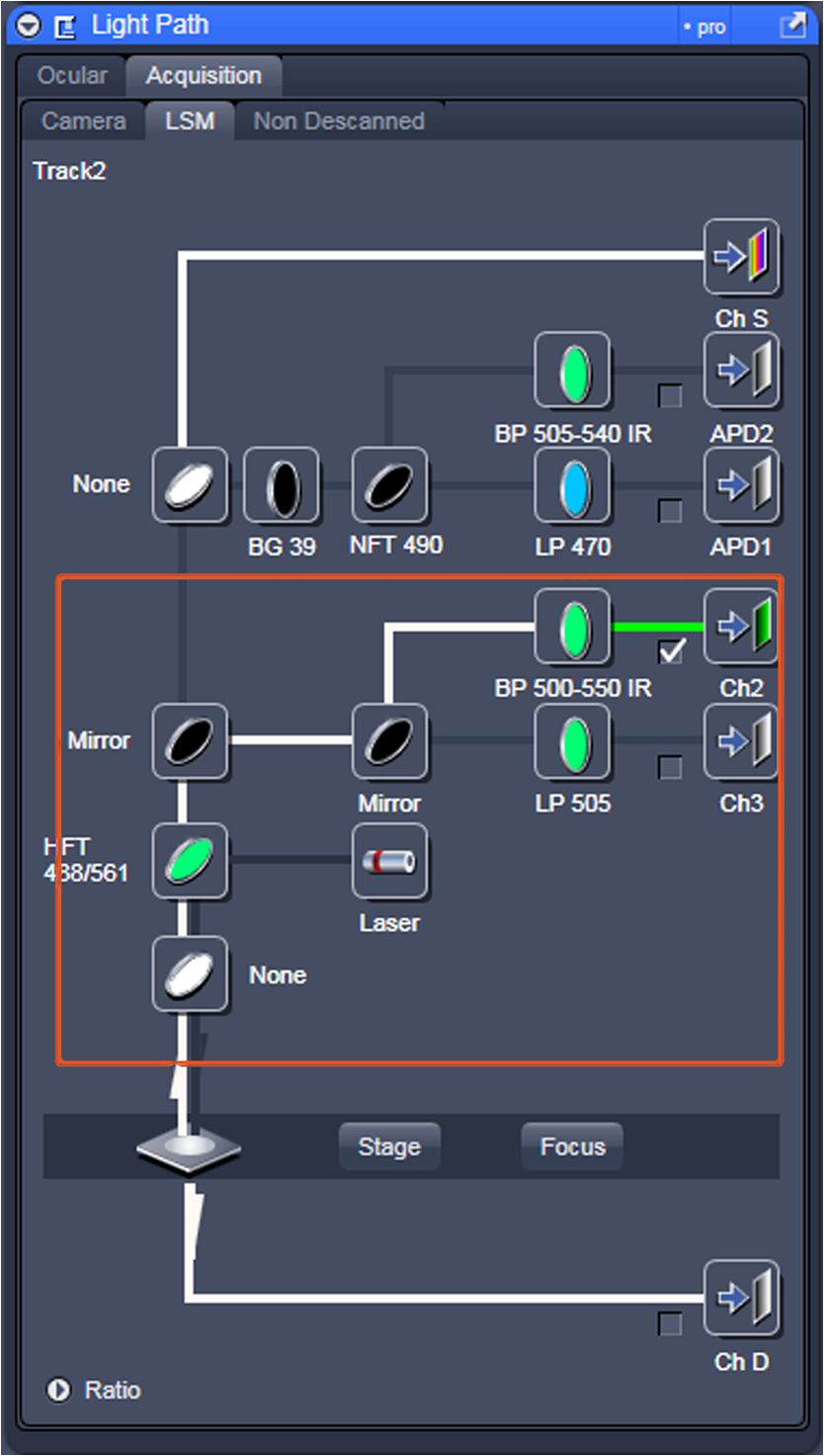The image size is (824, 1456).
Task: Click the BP 500-550 IR label text
Action: coord(573,688)
